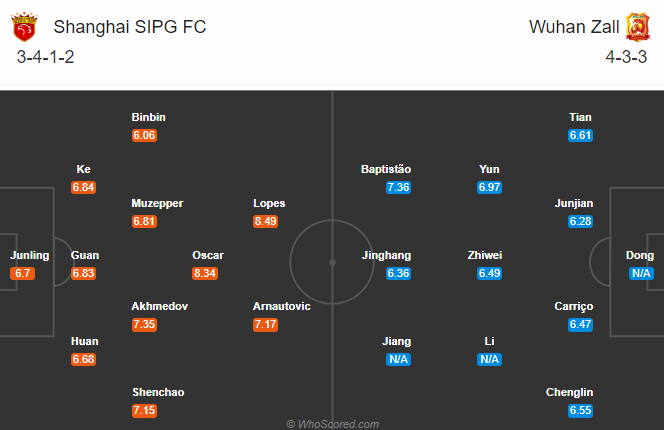Image resolution: width=664 pixels, height=430 pixels.
Task: Click the Shanghai SIPG FC crest logo
Action: click(x=24, y=27)
